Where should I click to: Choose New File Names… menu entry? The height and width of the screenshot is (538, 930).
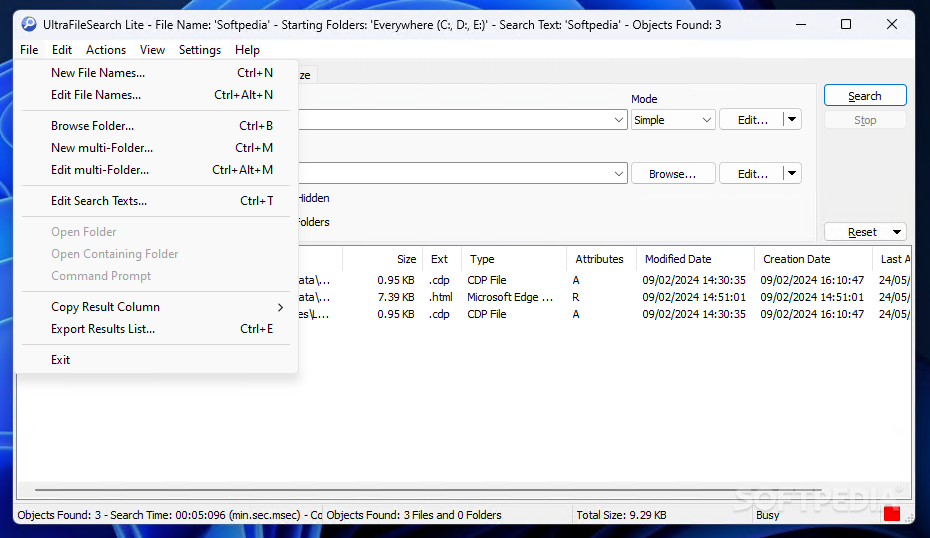[x=156, y=73]
